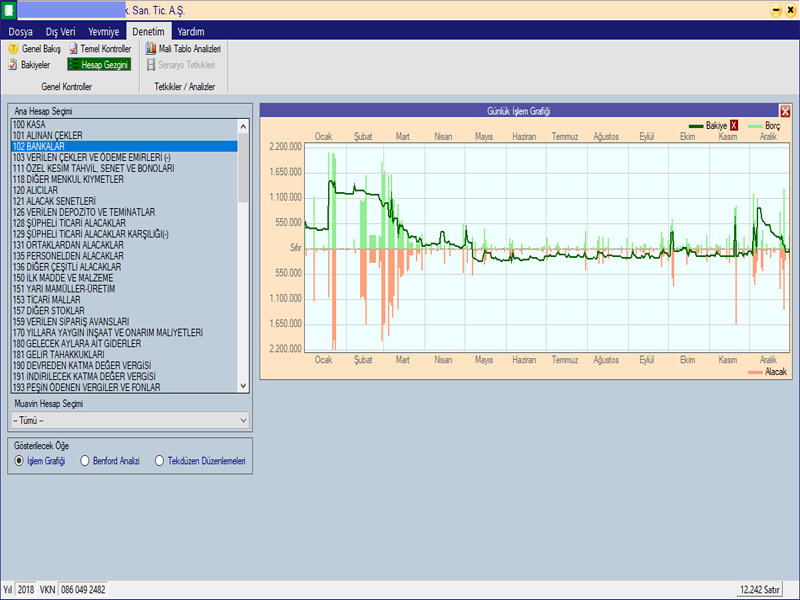
Task: Open Genel Bakış overview icon
Action: 13,48
